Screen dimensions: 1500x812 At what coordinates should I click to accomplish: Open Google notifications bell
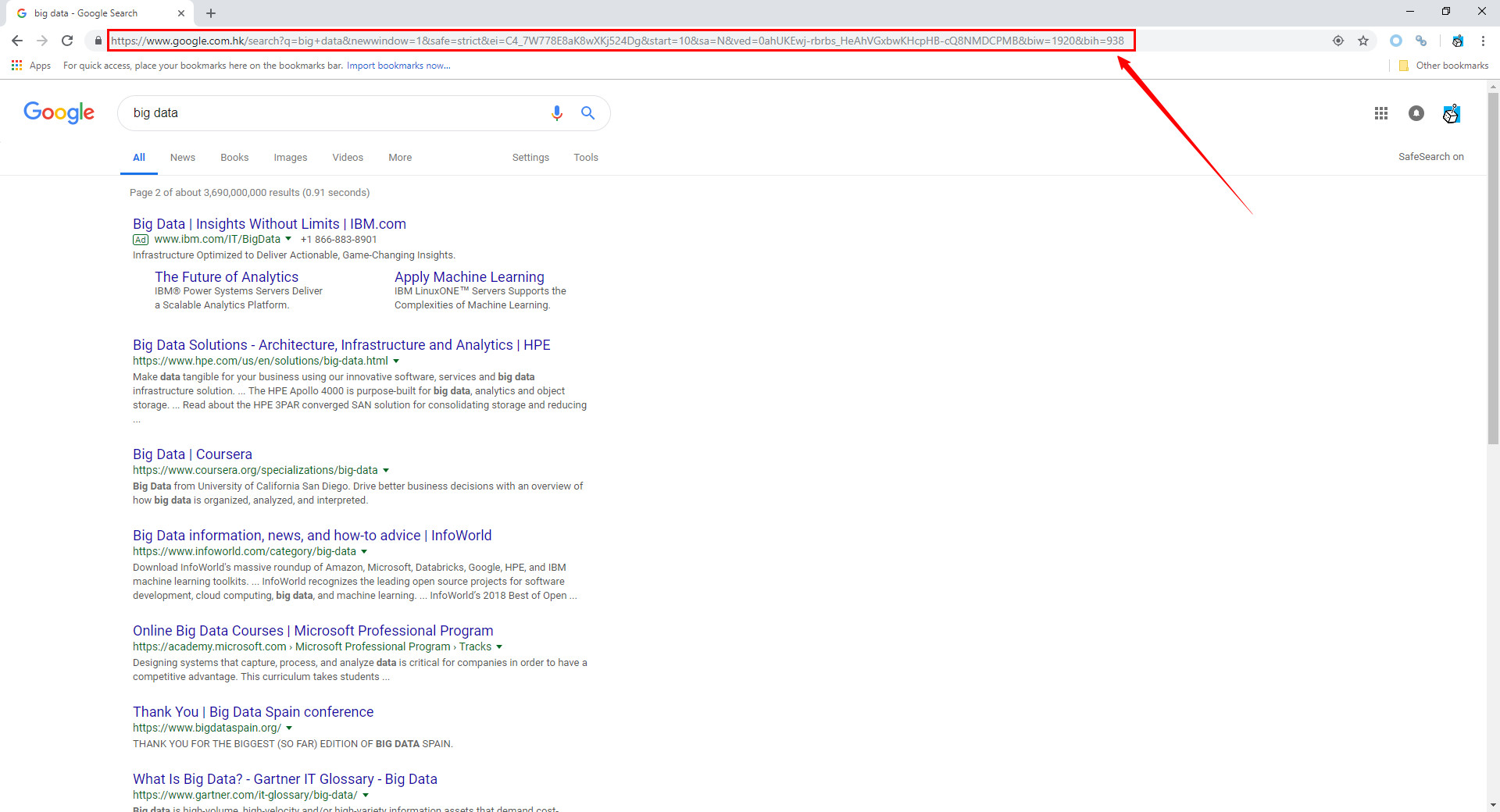tap(1416, 113)
